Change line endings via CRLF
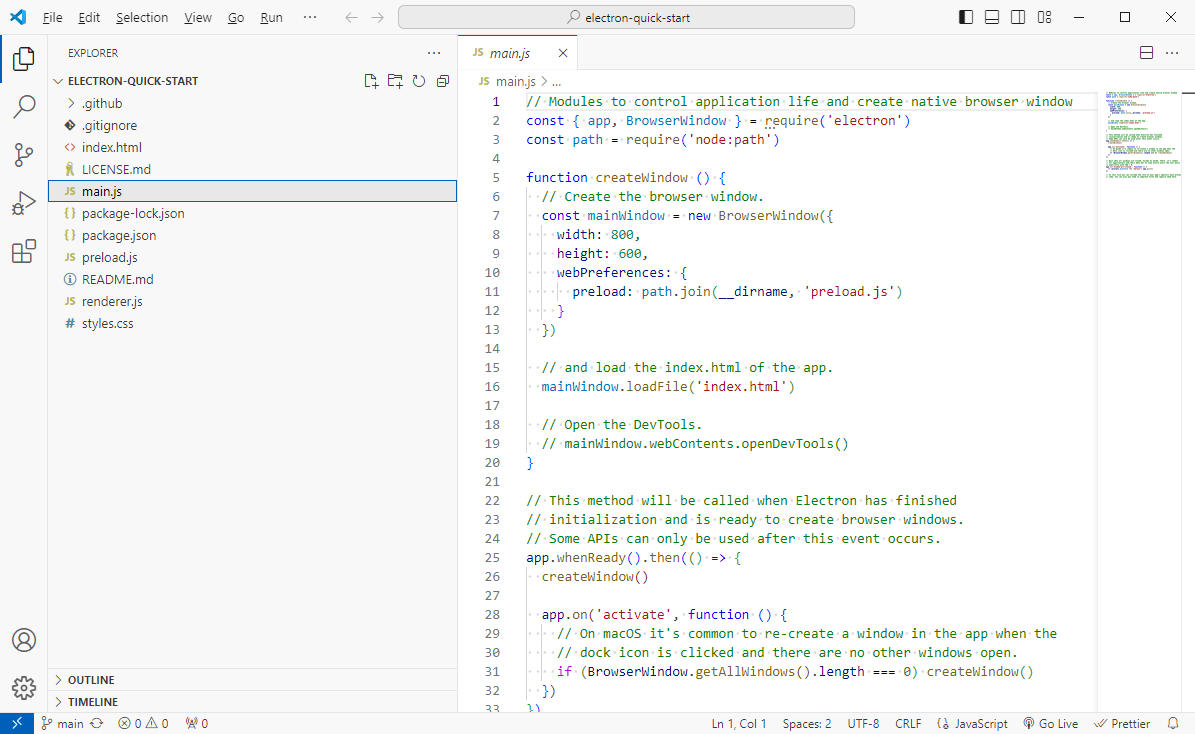The image size is (1195, 734). [x=908, y=723]
